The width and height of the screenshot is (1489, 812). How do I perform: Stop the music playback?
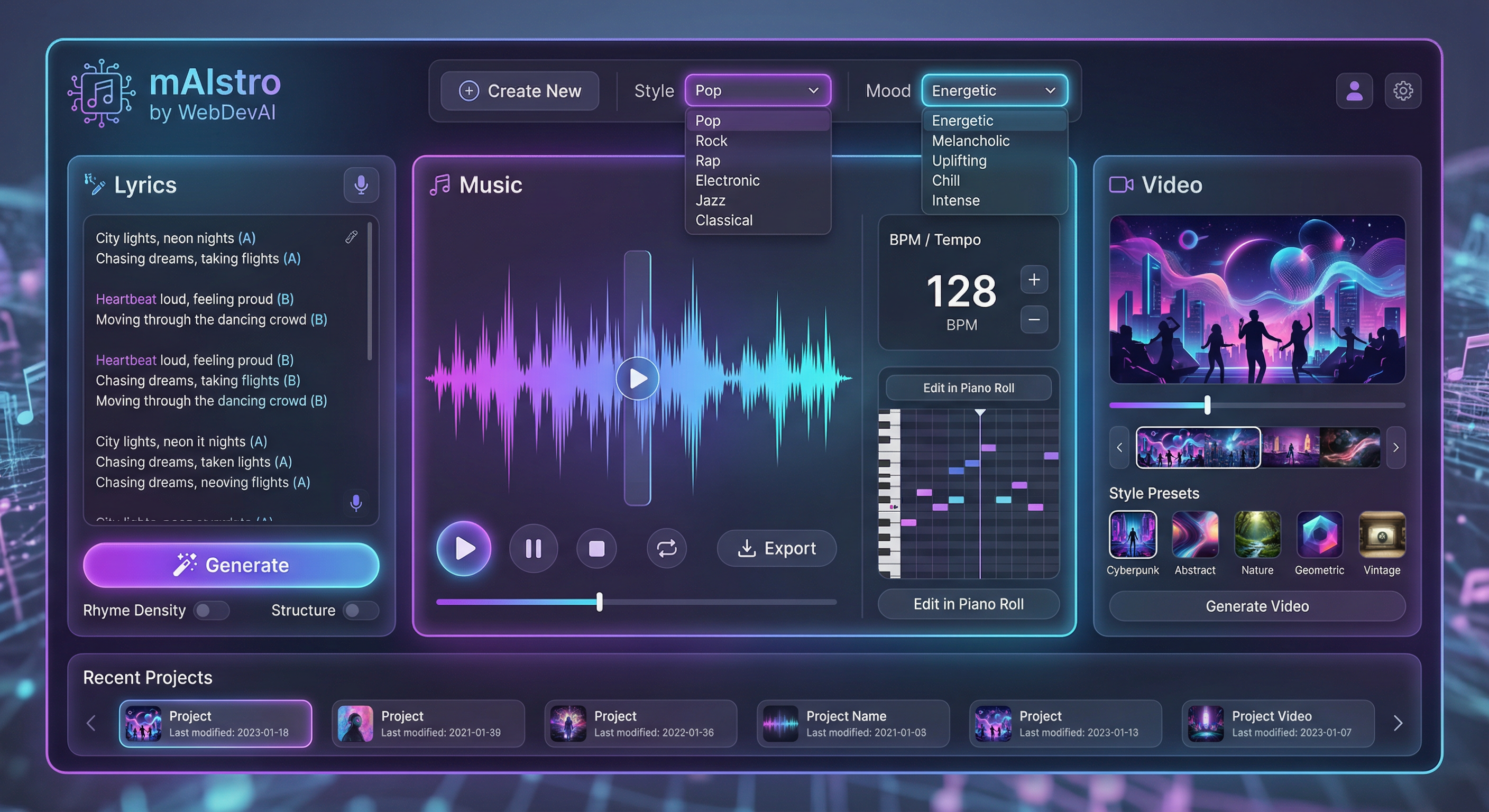click(596, 548)
